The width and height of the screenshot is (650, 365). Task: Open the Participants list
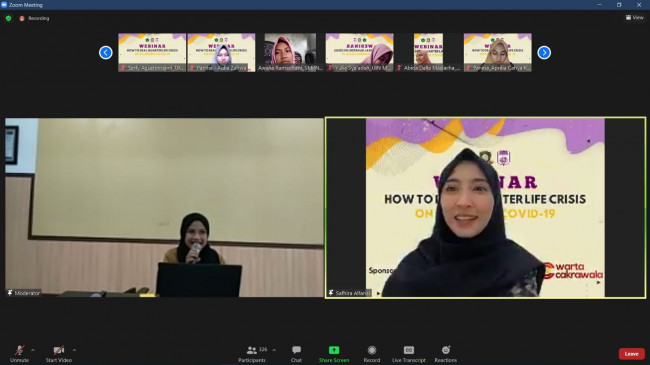click(252, 354)
